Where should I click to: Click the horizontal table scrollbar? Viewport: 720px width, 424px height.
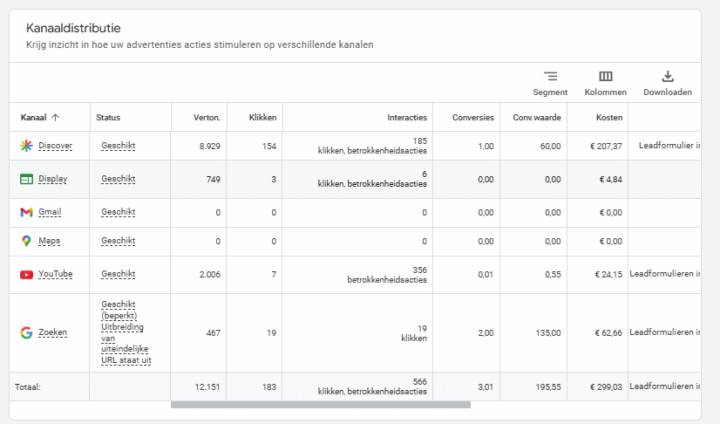tap(321, 405)
